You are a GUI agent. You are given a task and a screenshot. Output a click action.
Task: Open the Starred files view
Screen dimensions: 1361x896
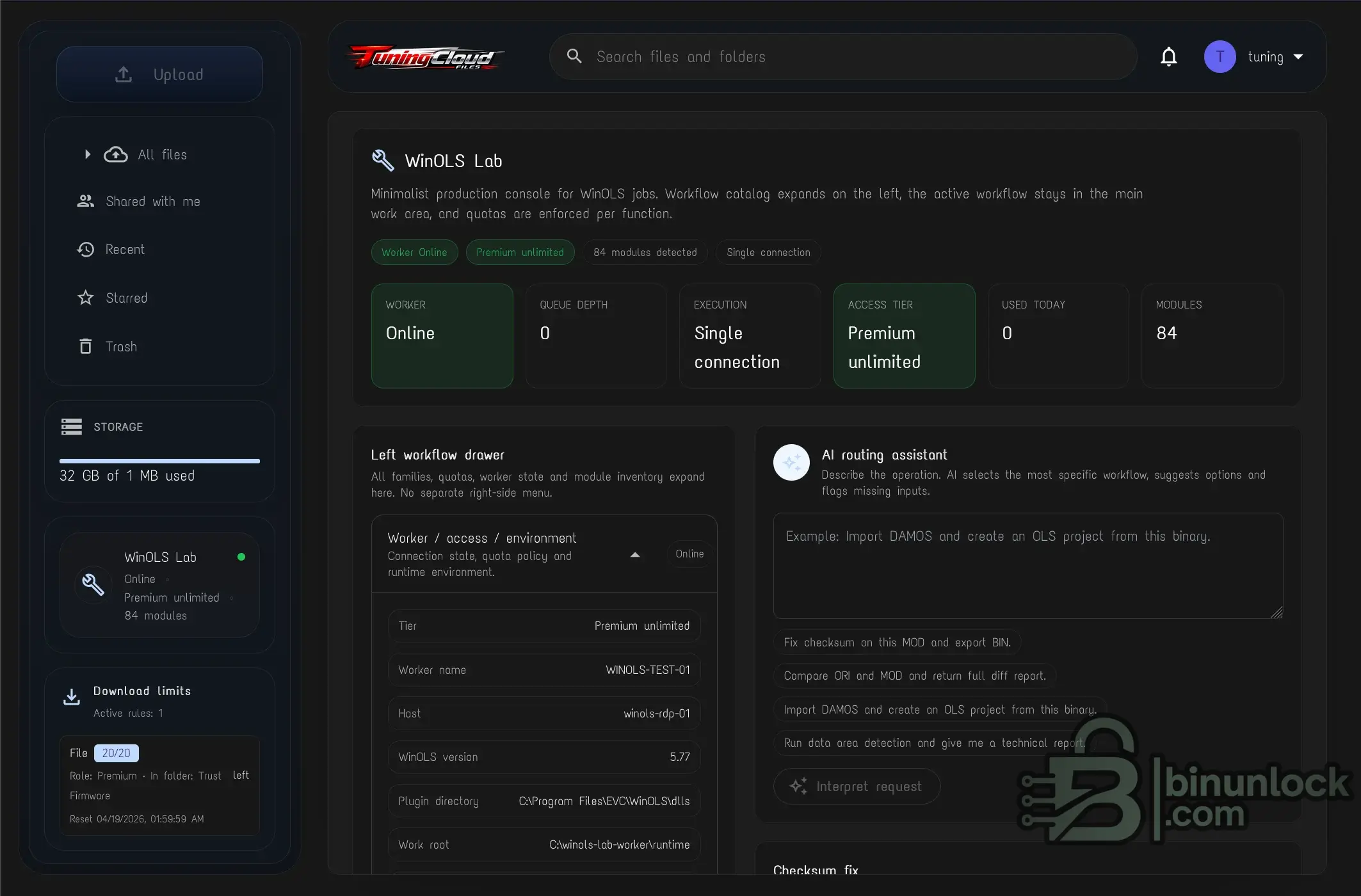click(126, 298)
